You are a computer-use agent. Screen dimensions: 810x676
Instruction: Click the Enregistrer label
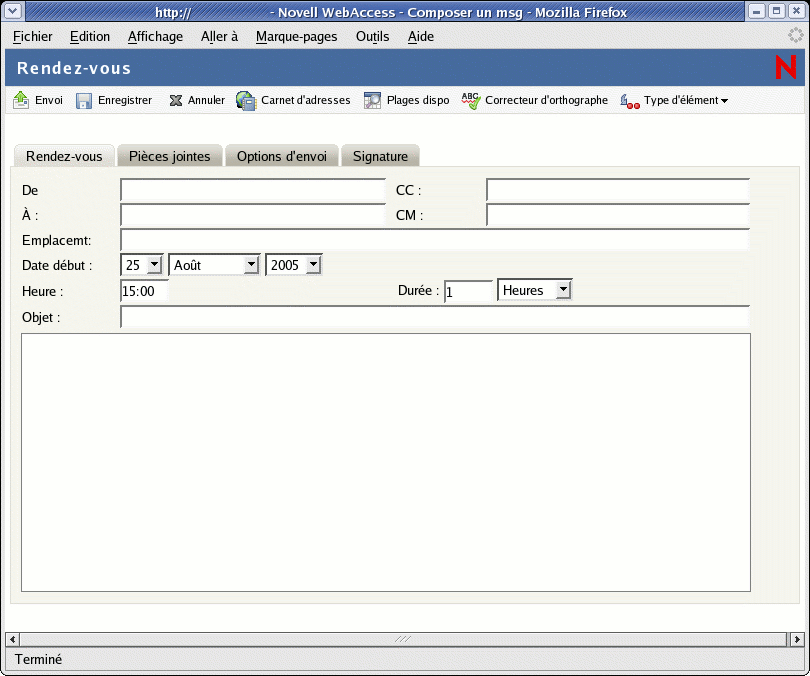pyautogui.click(x=125, y=100)
